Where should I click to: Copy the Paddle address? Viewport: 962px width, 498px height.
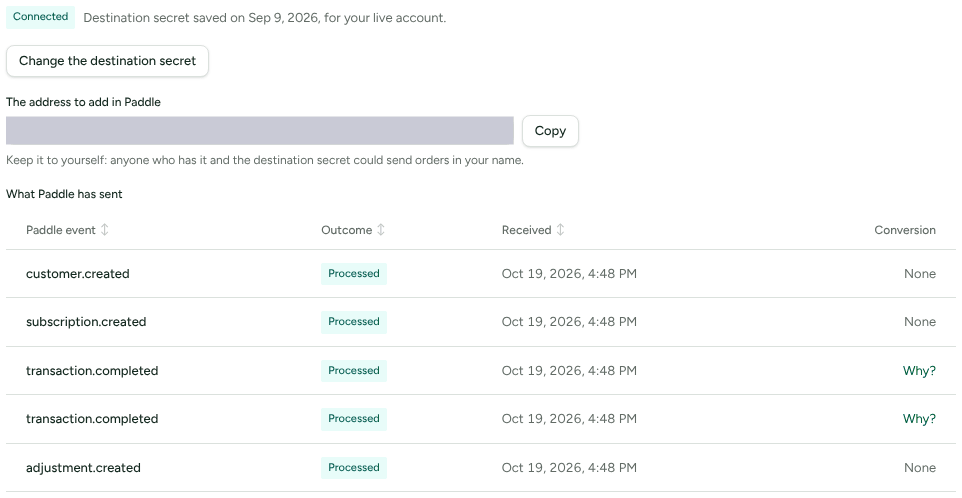point(550,131)
